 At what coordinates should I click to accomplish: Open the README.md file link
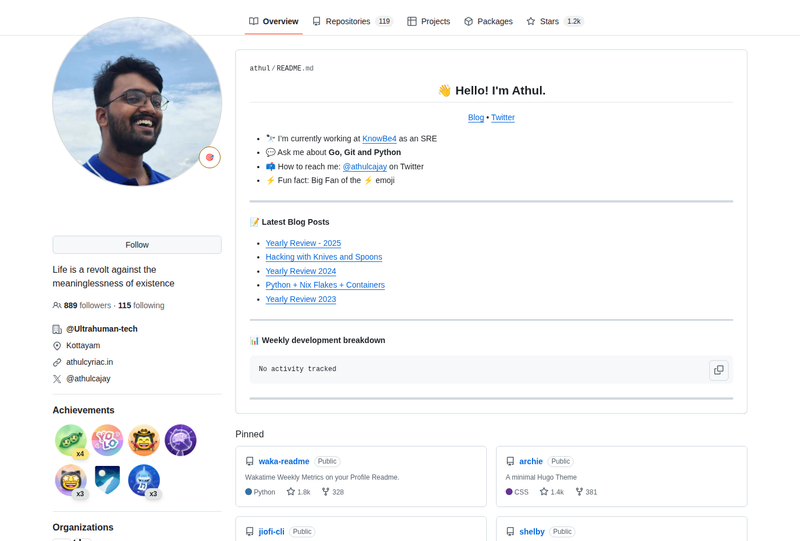(295, 68)
